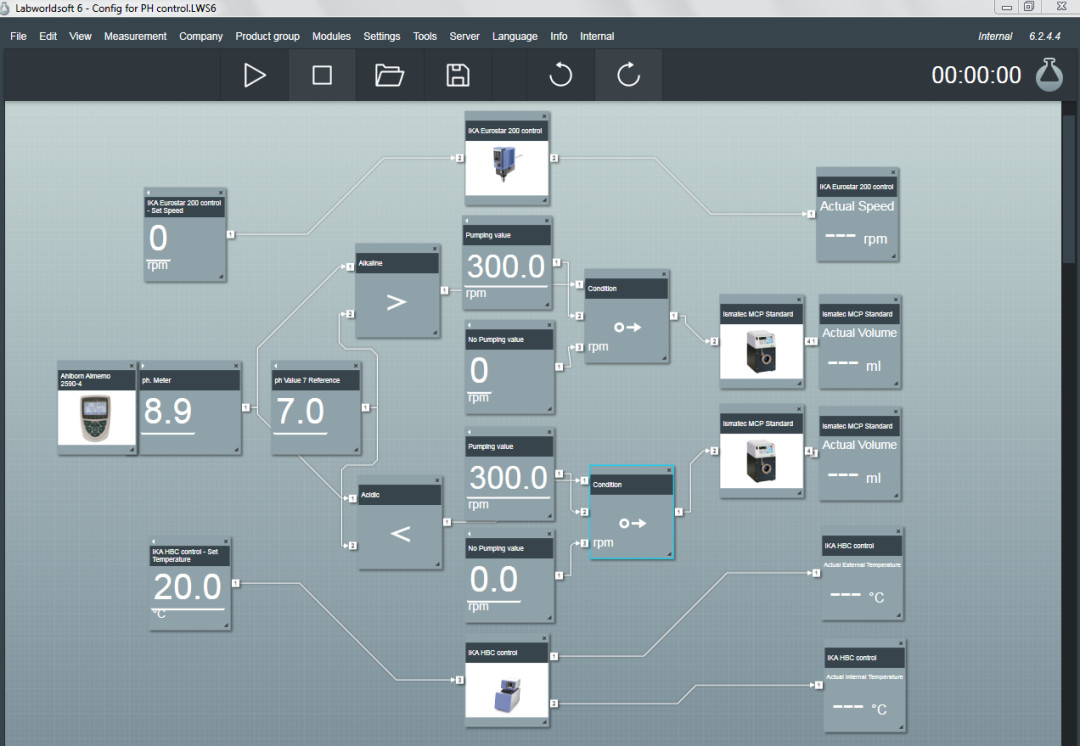Edit lower No Pumping value 0.0 rpm

pos(494,580)
